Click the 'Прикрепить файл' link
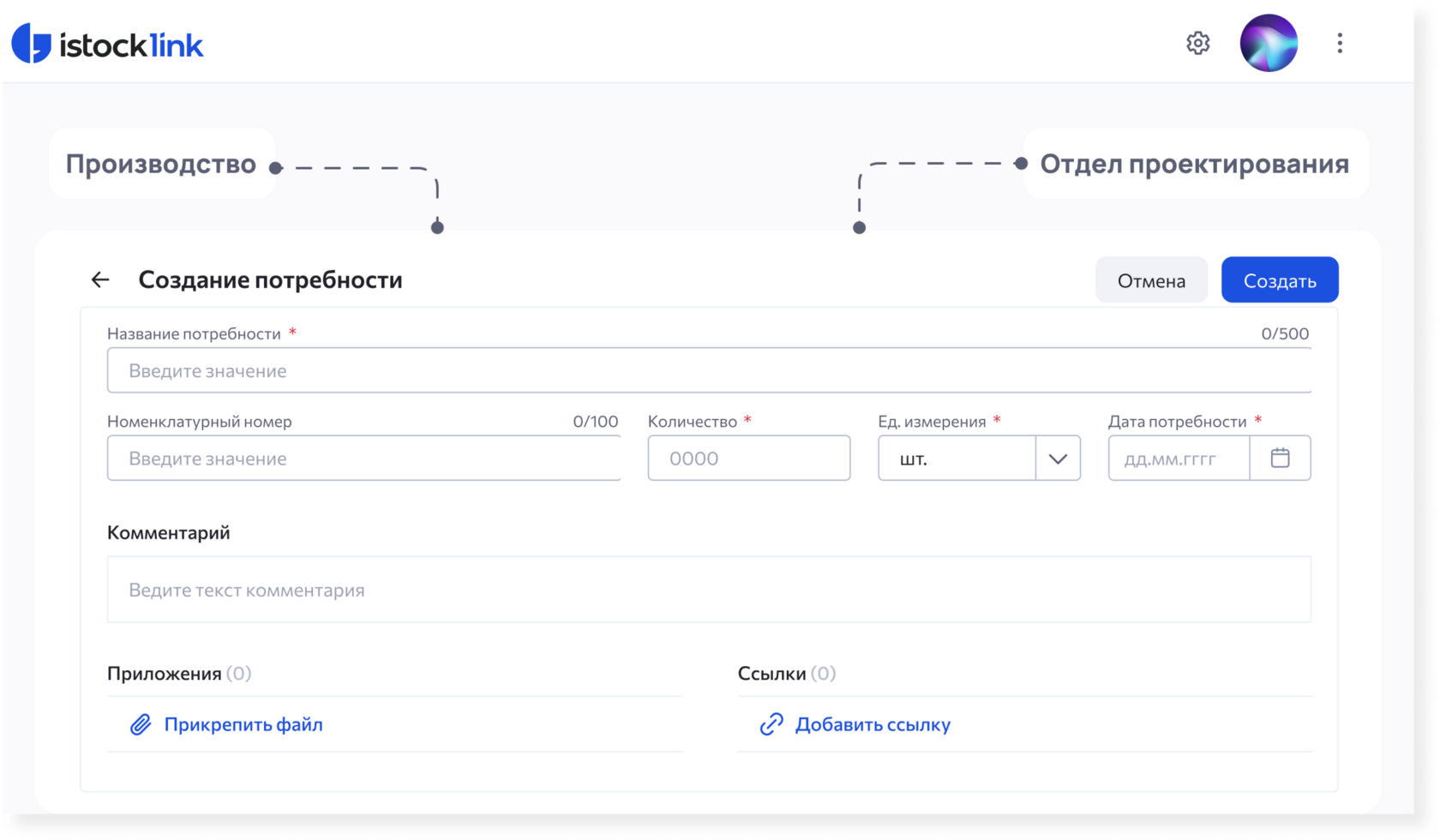The image size is (1440, 840). (x=243, y=725)
